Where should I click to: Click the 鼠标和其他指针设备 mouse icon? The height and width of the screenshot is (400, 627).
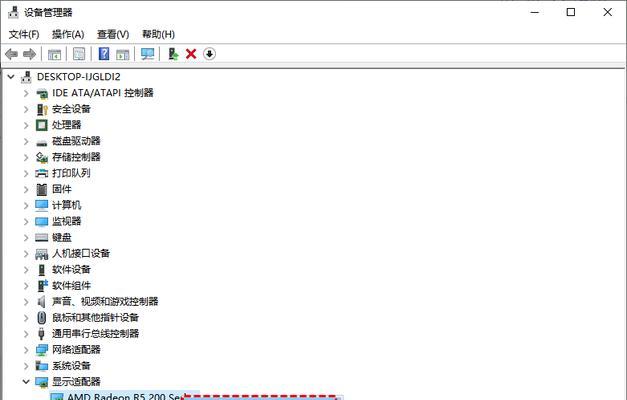42,318
